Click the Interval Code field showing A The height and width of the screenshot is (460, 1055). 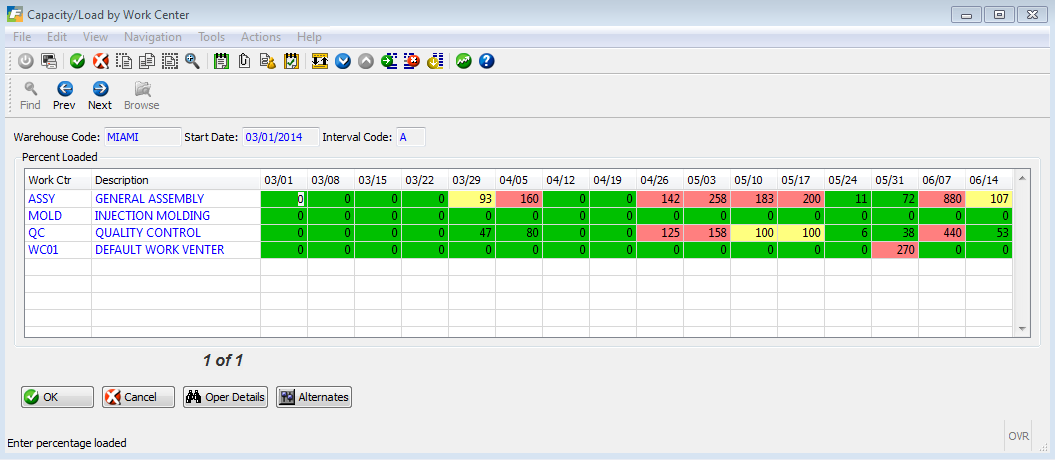(410, 137)
